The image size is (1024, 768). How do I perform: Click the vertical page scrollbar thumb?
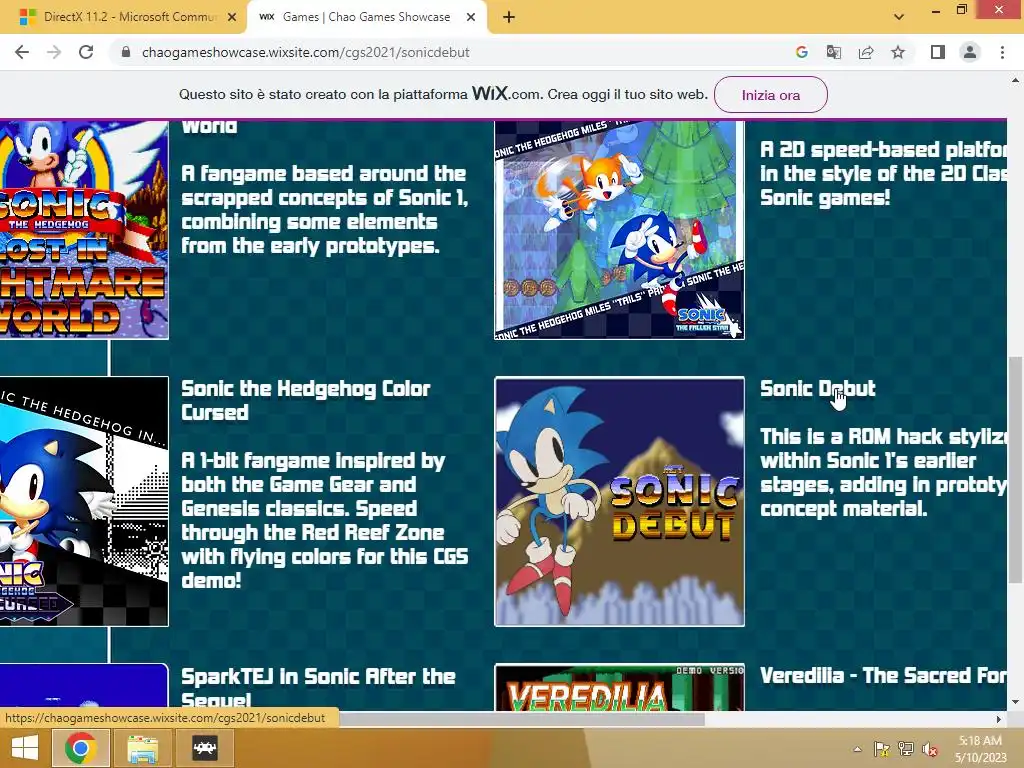coord(1015,469)
